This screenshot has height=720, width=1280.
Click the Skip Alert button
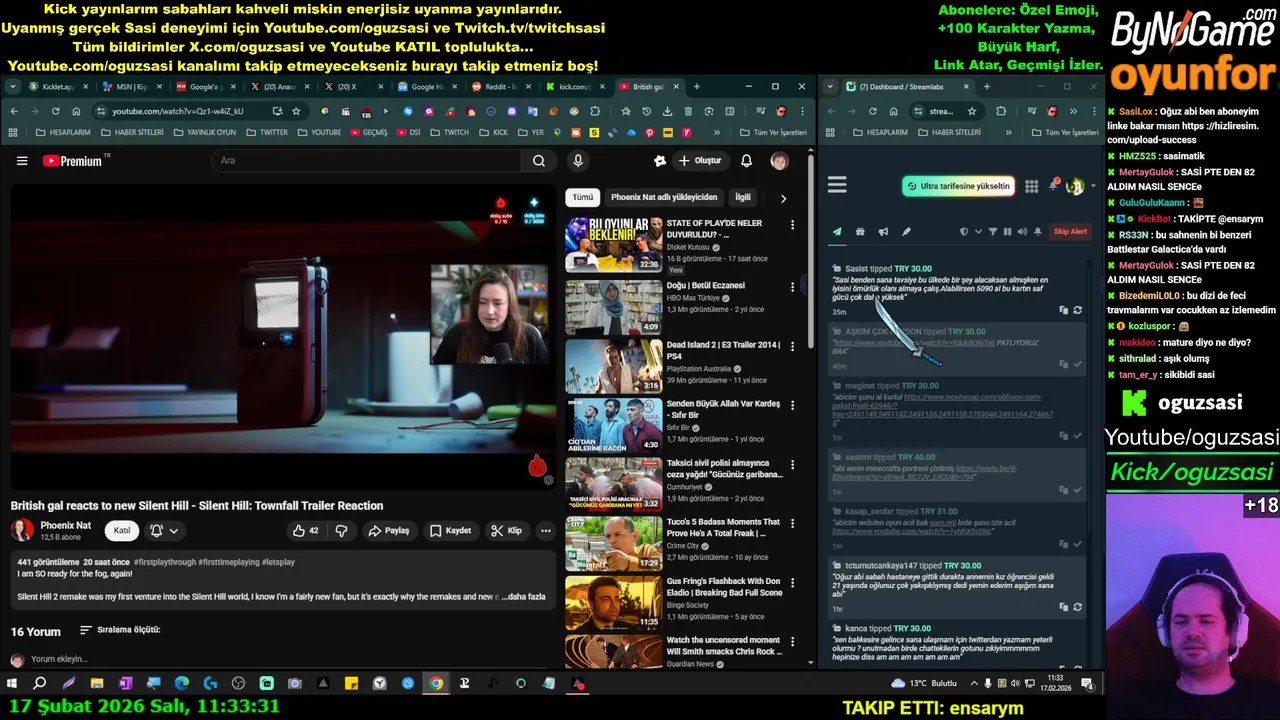tap(1070, 232)
